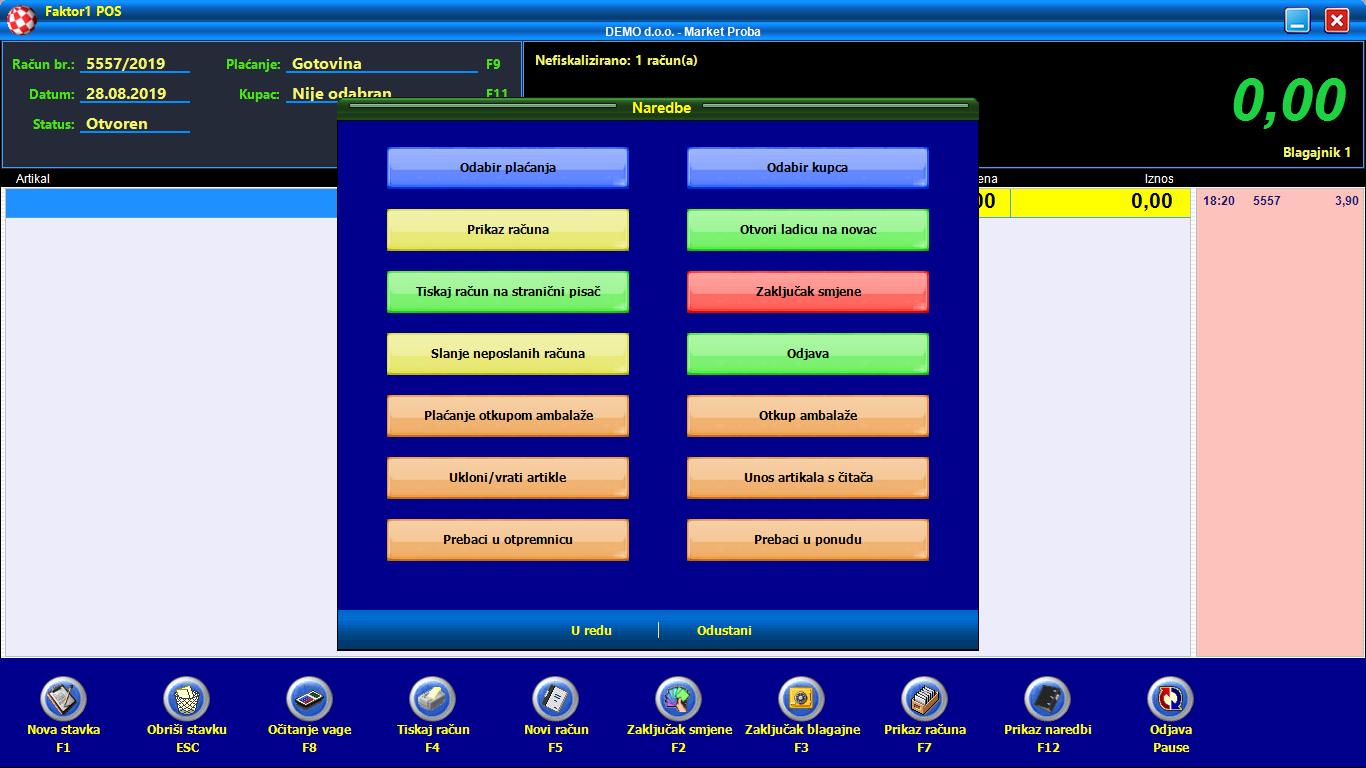The width and height of the screenshot is (1366, 768).
Task: Click the Obriši stavku trash icon
Action: tap(186, 699)
